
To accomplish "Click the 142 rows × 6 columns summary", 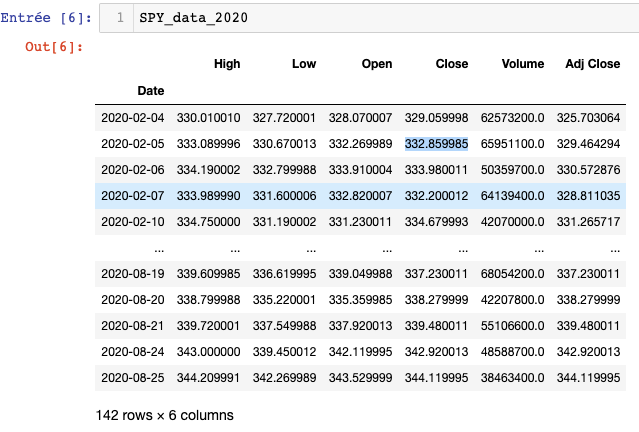I will pyautogui.click(x=164, y=413).
